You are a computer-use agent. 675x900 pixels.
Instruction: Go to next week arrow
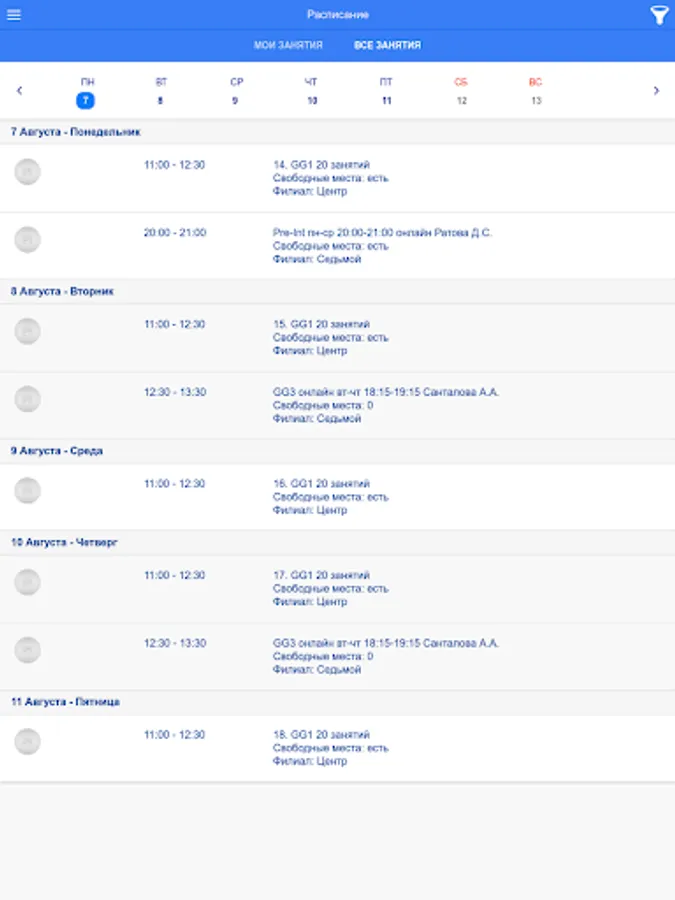coord(656,91)
